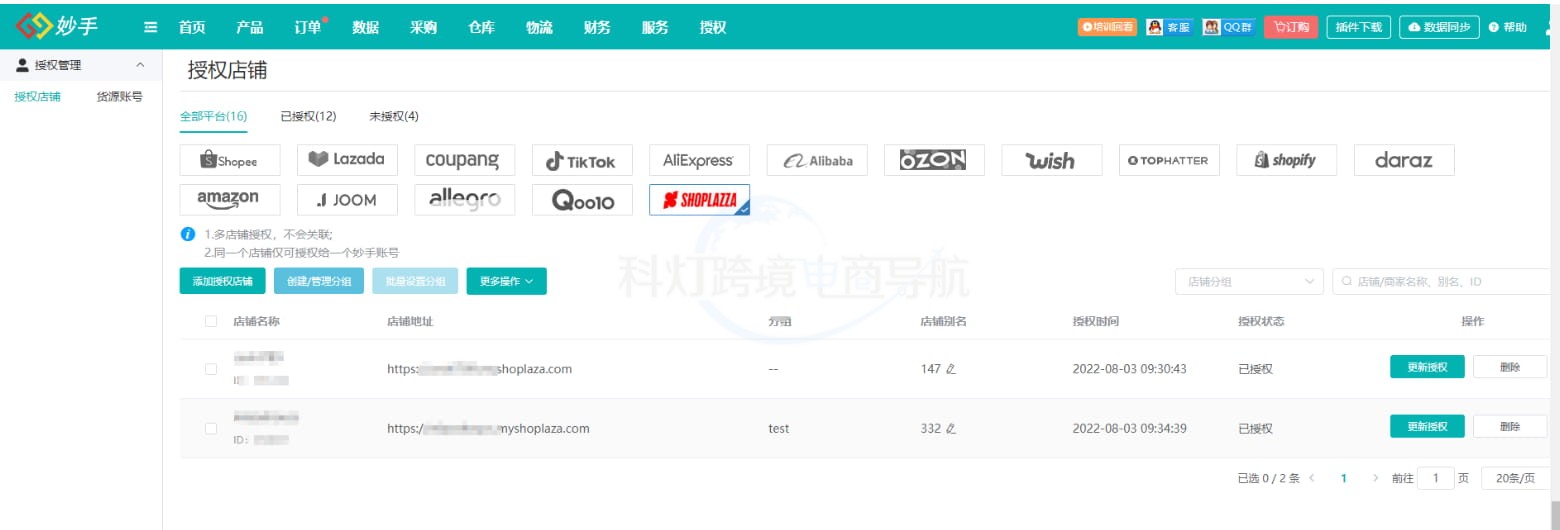
Task: Go to next page arrow
Action: coord(1376,479)
